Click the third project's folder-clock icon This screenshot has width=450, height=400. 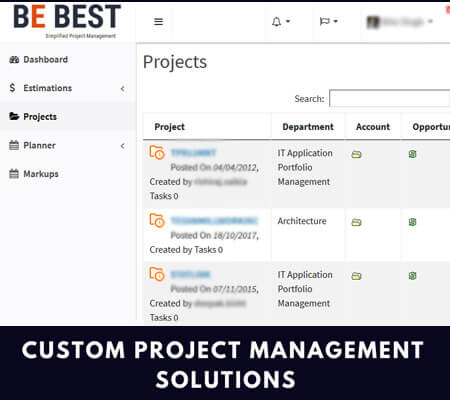[x=157, y=274]
